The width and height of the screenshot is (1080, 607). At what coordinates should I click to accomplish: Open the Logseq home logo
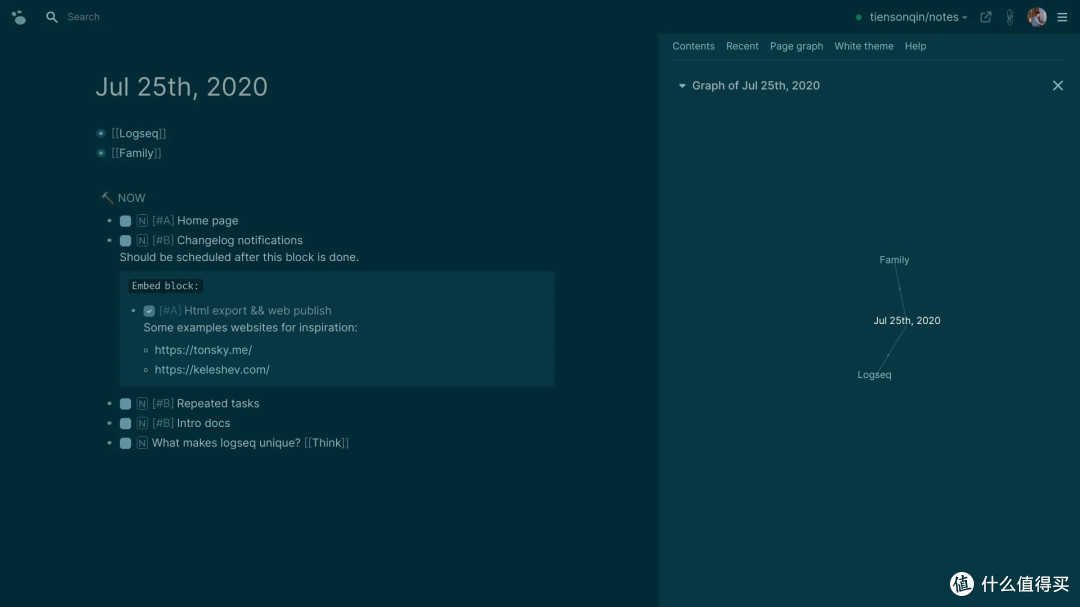[x=19, y=17]
